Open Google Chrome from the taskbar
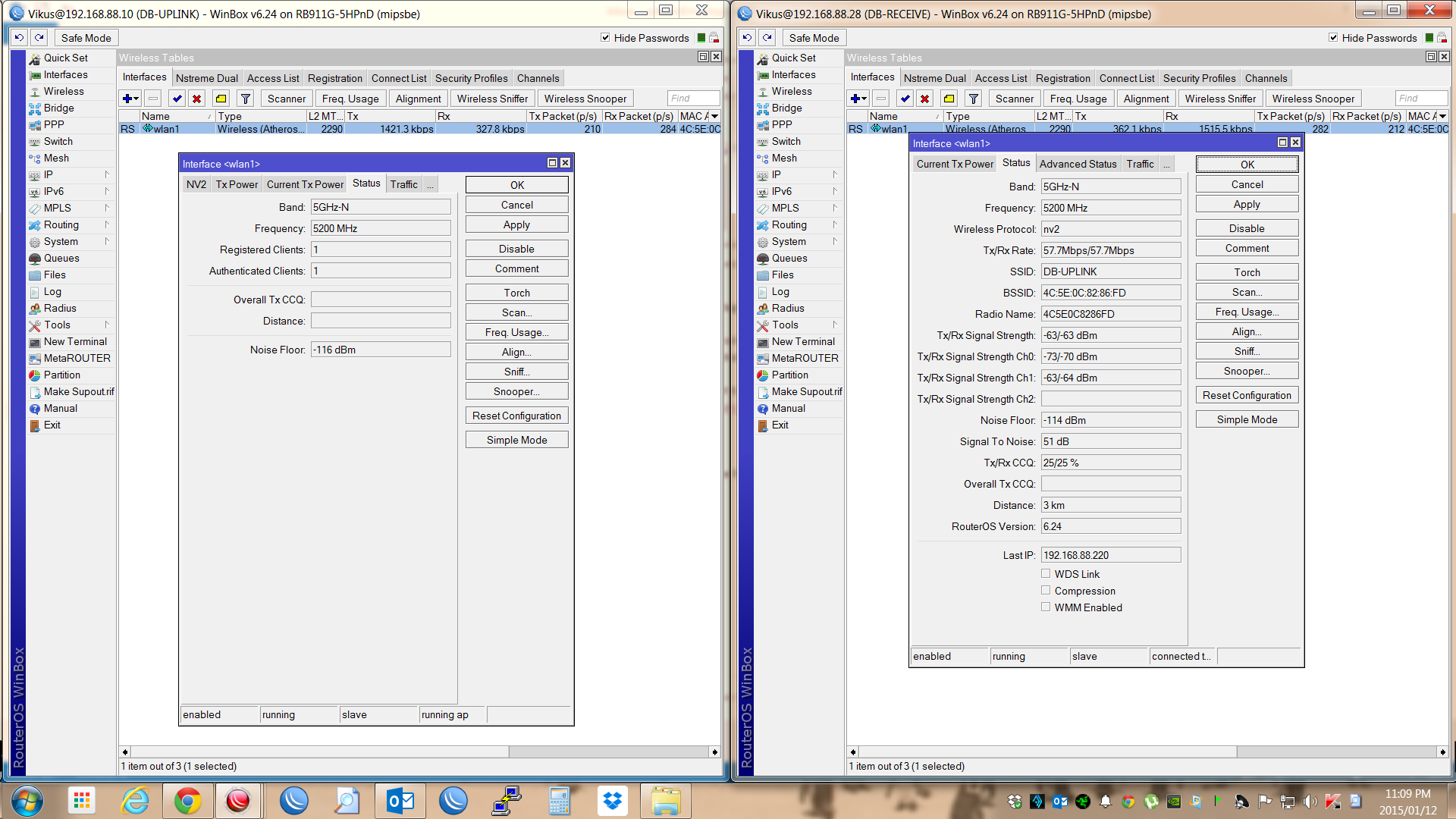The image size is (1456, 819). click(x=187, y=801)
